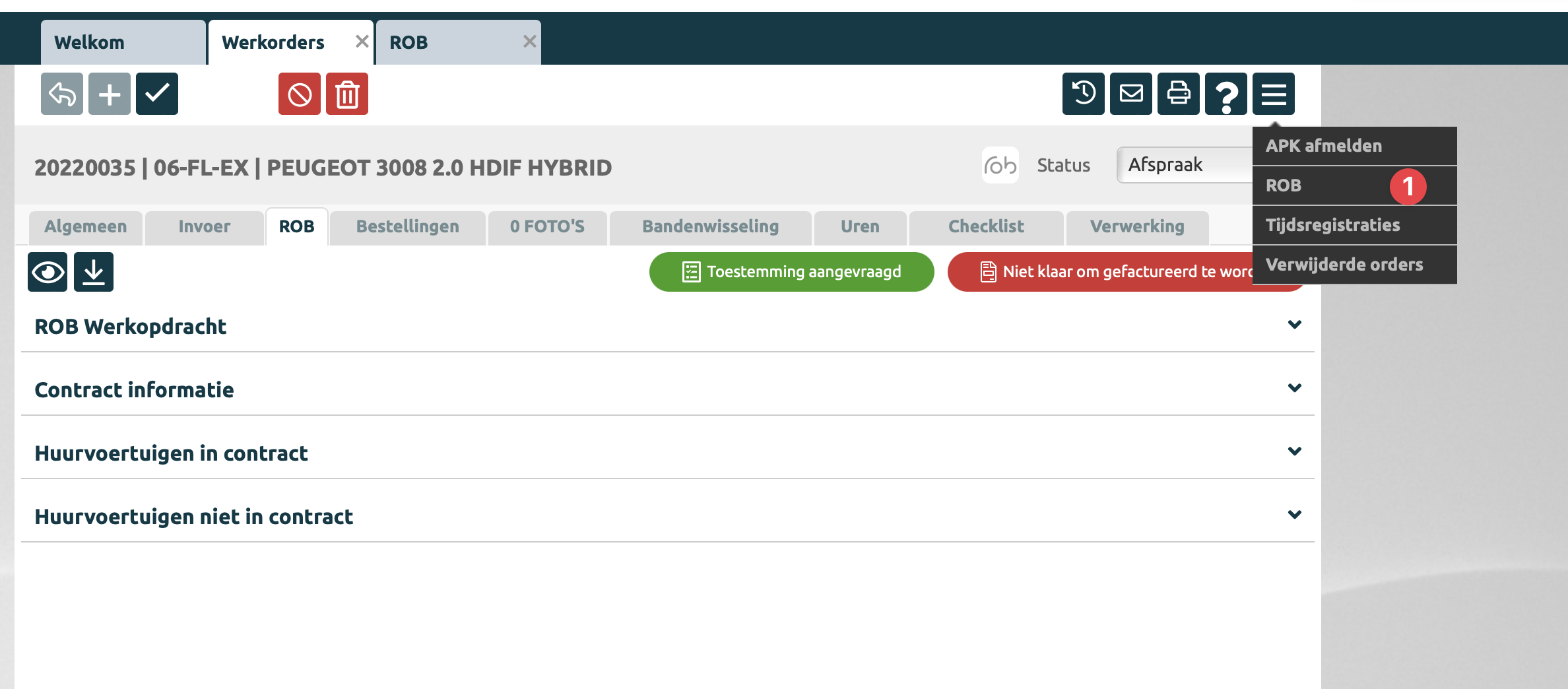The height and width of the screenshot is (689, 1568).
Task: Toggle the hamburger menu icon
Action: tap(1274, 94)
